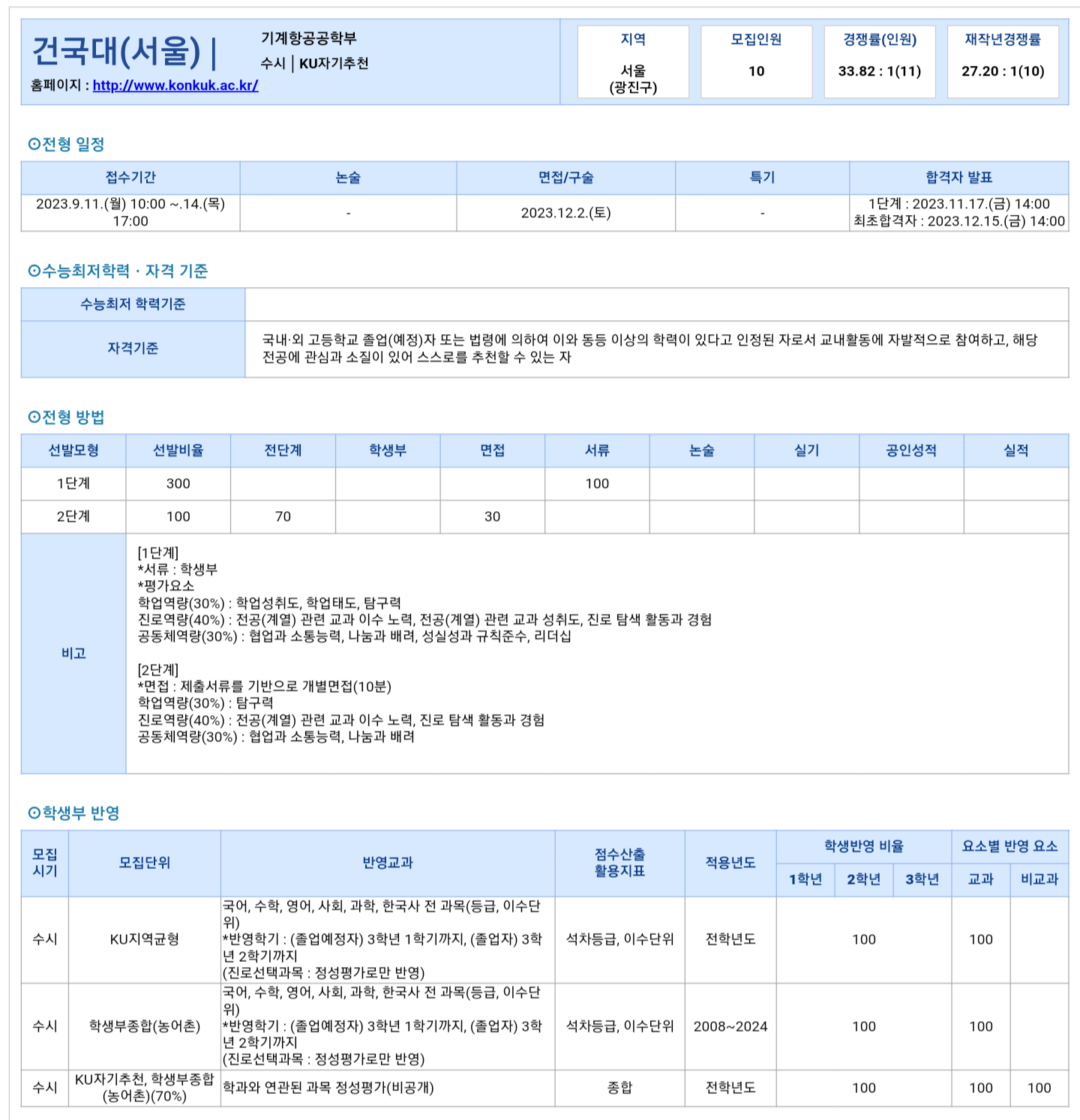Select the 학생반영 비율 group header
Screen dimensions: 1080x1120
(x=864, y=846)
